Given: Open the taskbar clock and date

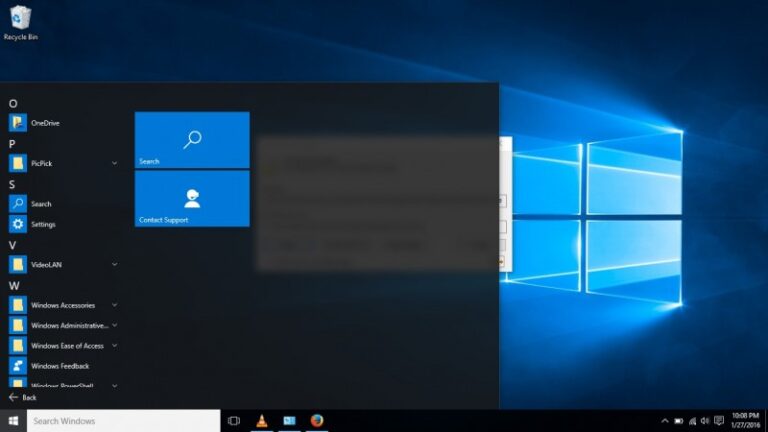Looking at the screenshot, I should pos(745,421).
